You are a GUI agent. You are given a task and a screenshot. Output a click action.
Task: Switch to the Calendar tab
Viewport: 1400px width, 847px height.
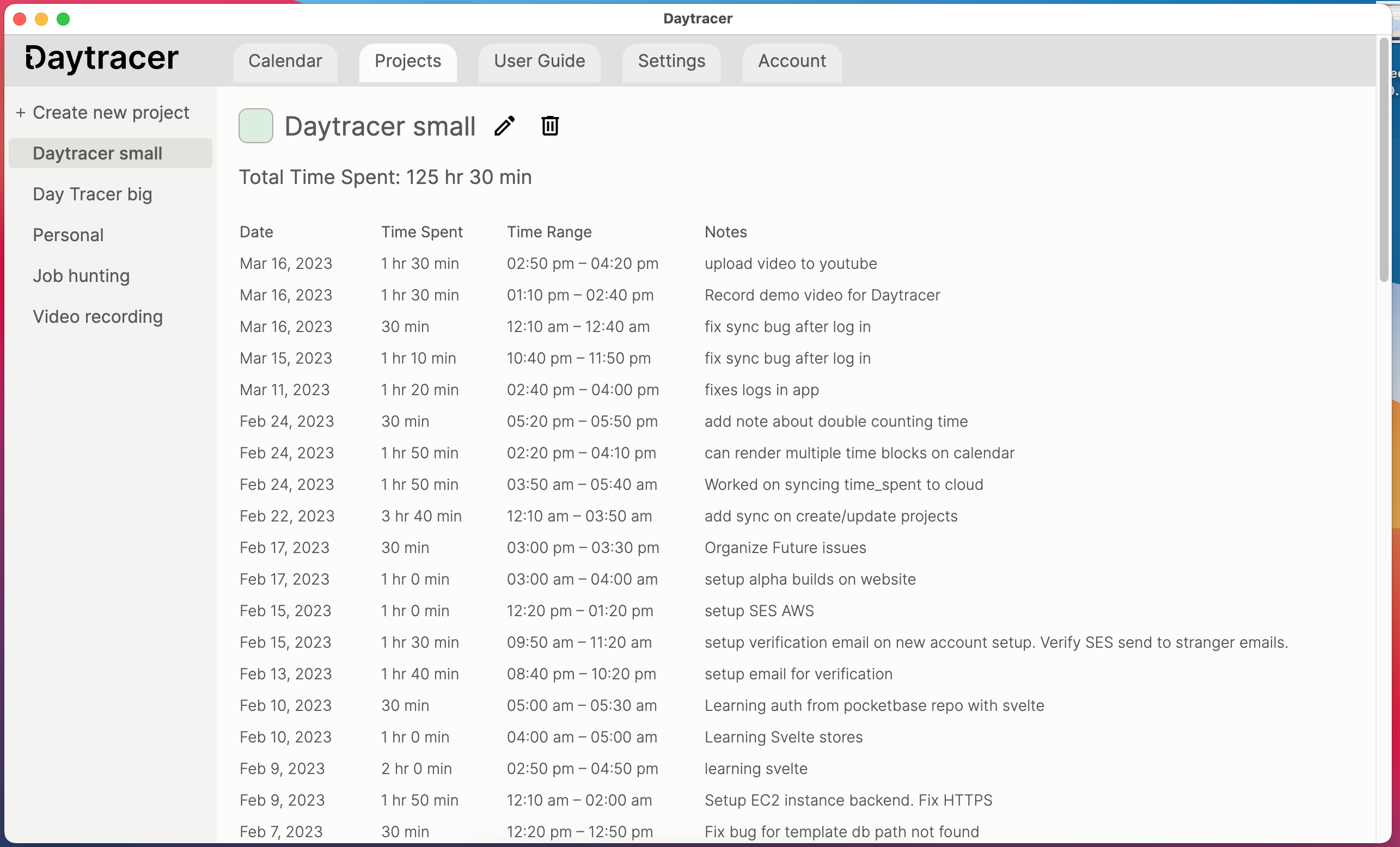(285, 62)
